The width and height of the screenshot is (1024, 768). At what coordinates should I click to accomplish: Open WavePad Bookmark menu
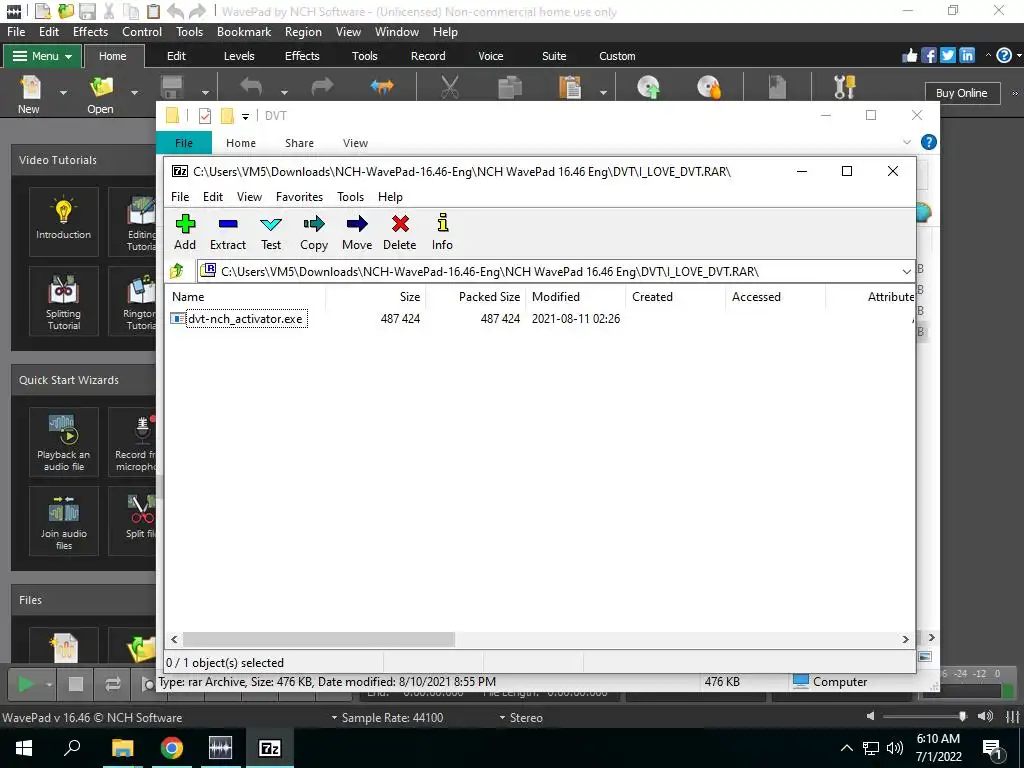[244, 31]
